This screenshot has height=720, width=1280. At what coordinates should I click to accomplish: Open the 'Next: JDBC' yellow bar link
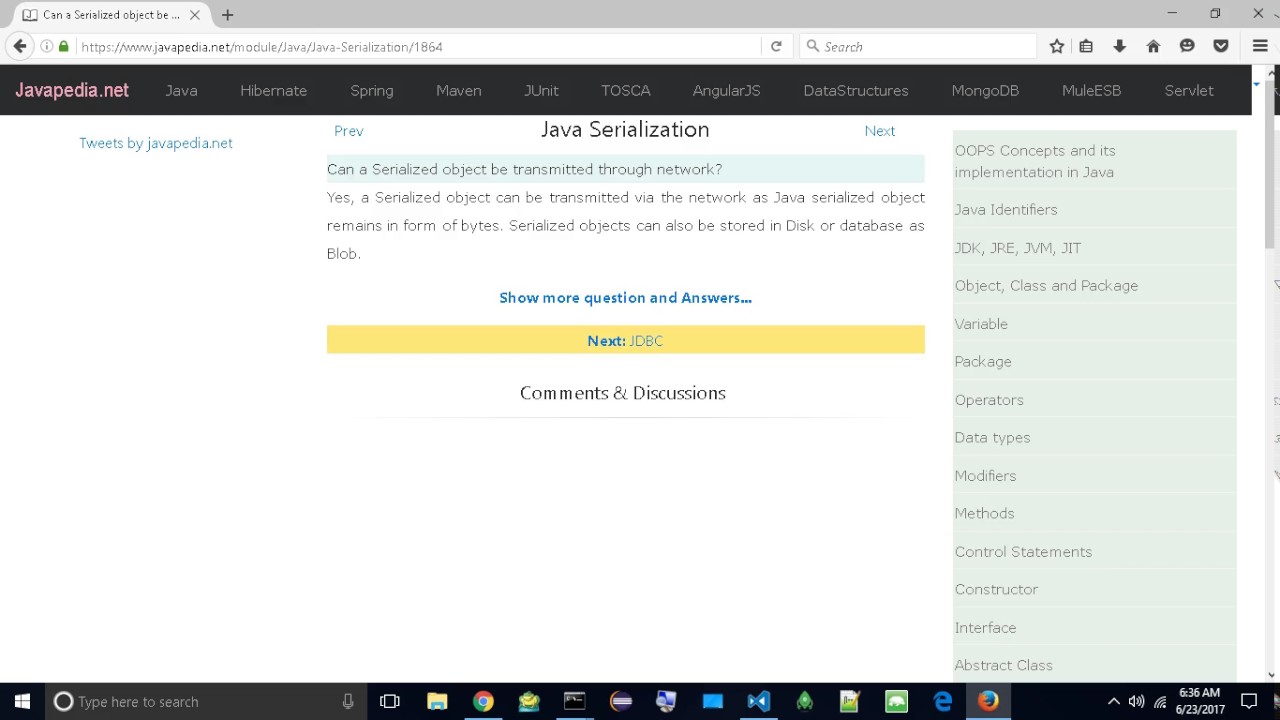coord(625,341)
